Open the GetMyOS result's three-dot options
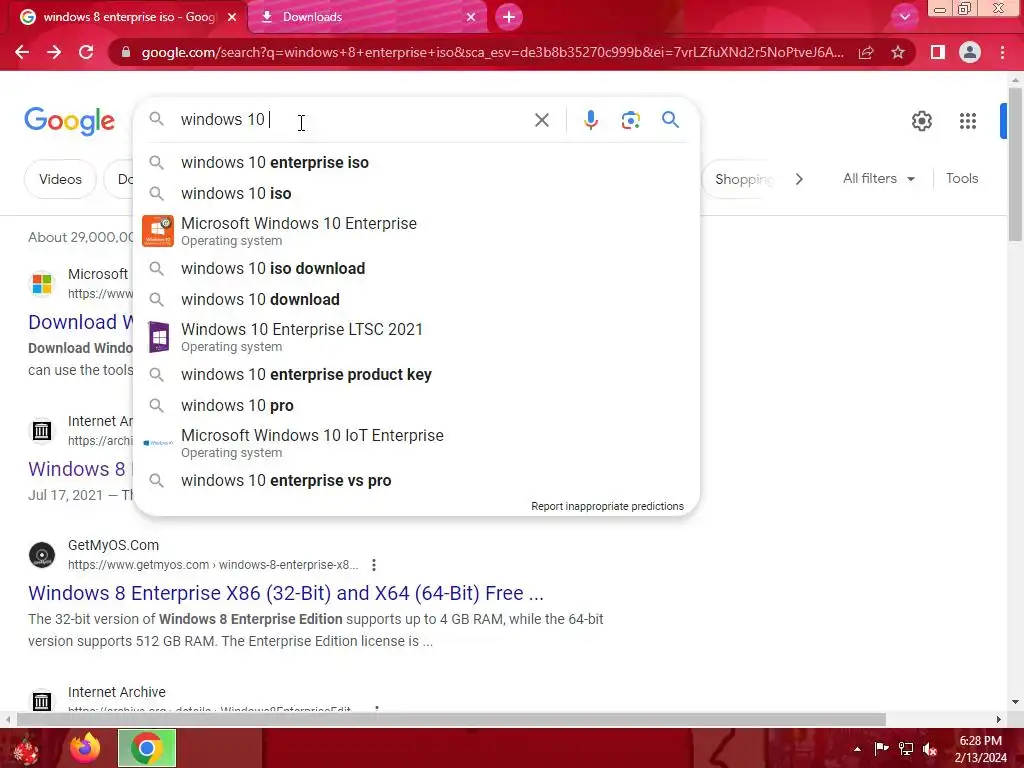This screenshot has width=1024, height=768. click(x=374, y=565)
